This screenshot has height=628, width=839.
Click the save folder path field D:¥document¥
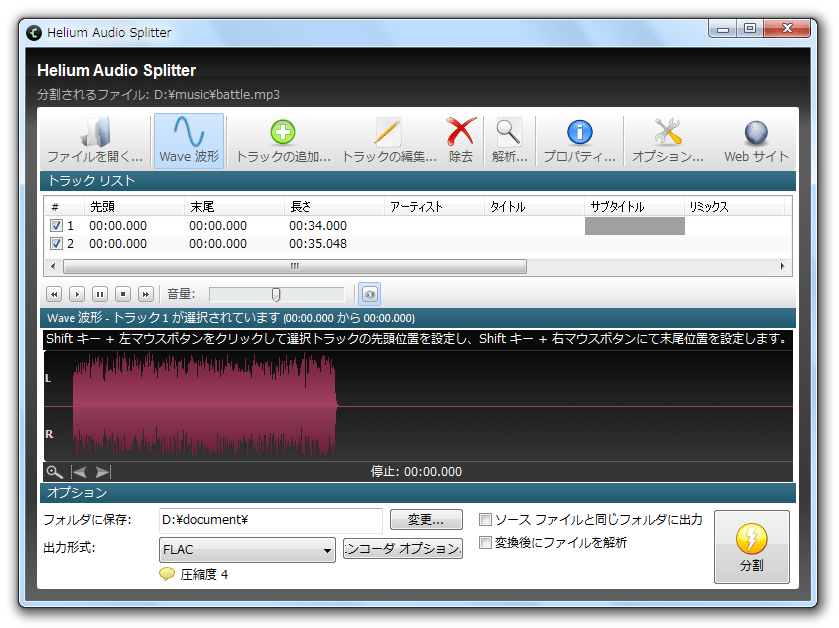pos(271,520)
